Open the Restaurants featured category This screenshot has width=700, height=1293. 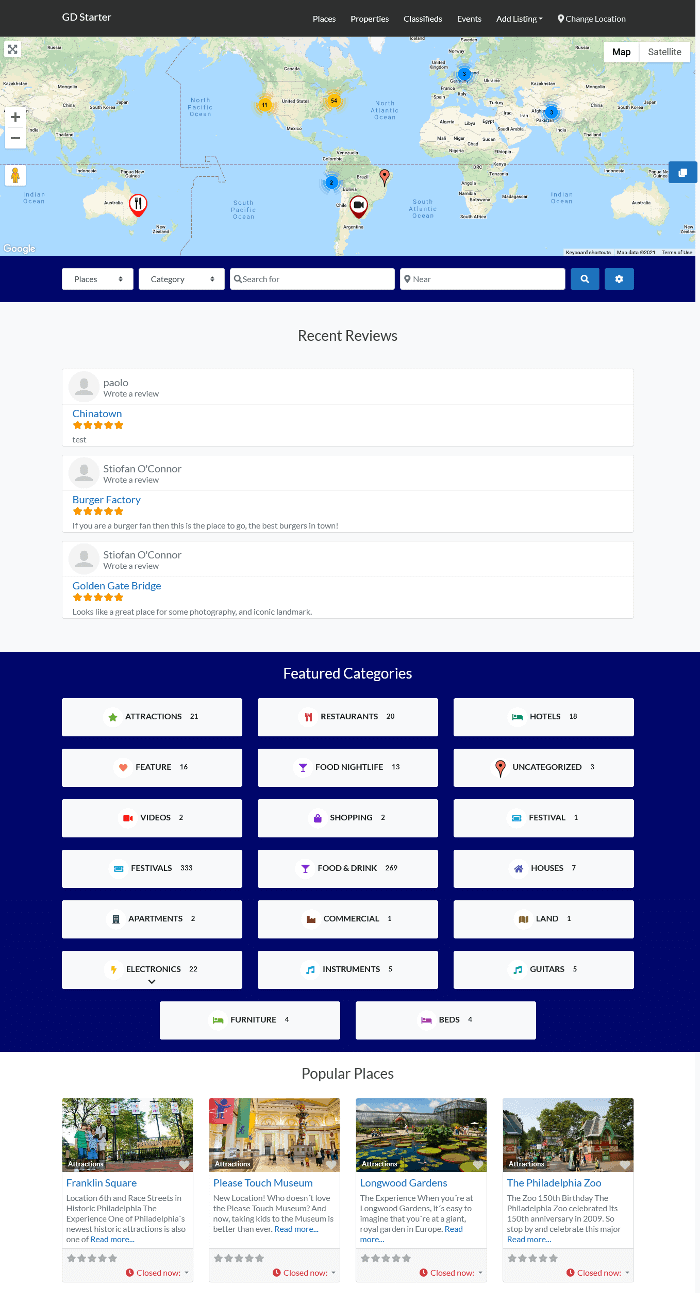pyautogui.click(x=348, y=717)
